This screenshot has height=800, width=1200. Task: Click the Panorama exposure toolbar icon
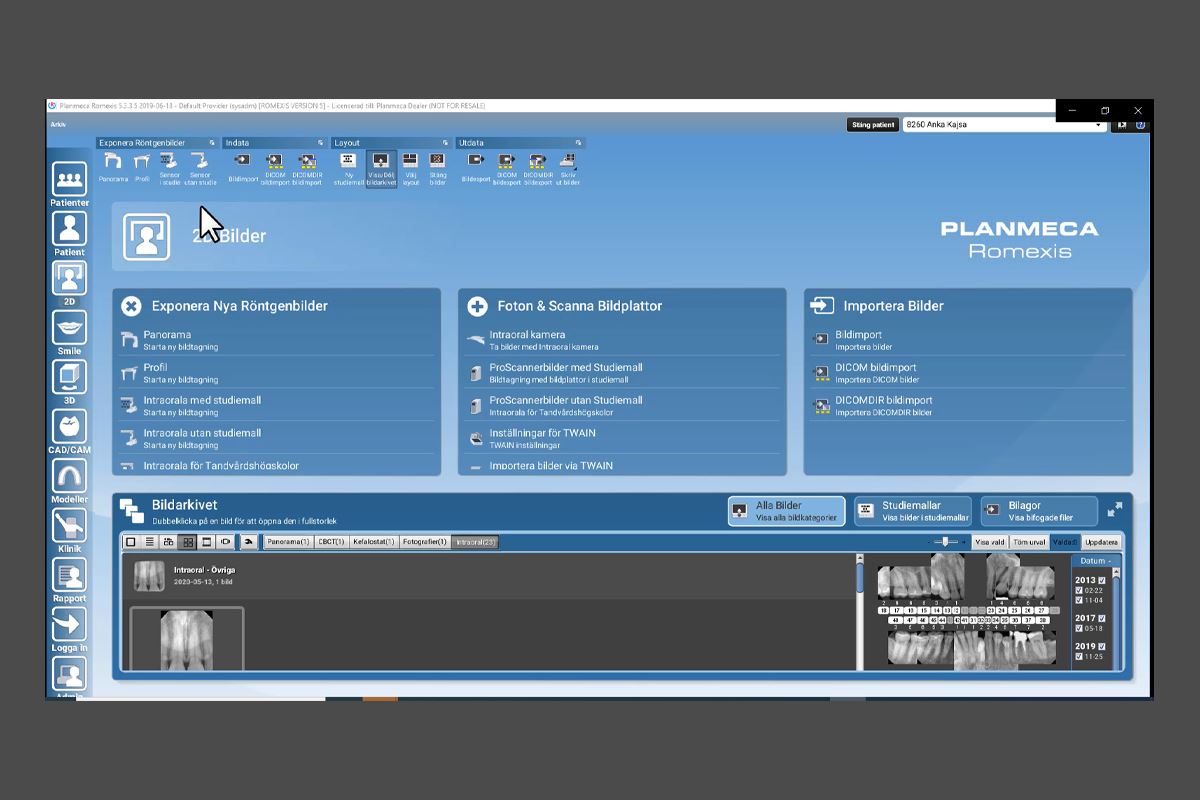click(113, 161)
